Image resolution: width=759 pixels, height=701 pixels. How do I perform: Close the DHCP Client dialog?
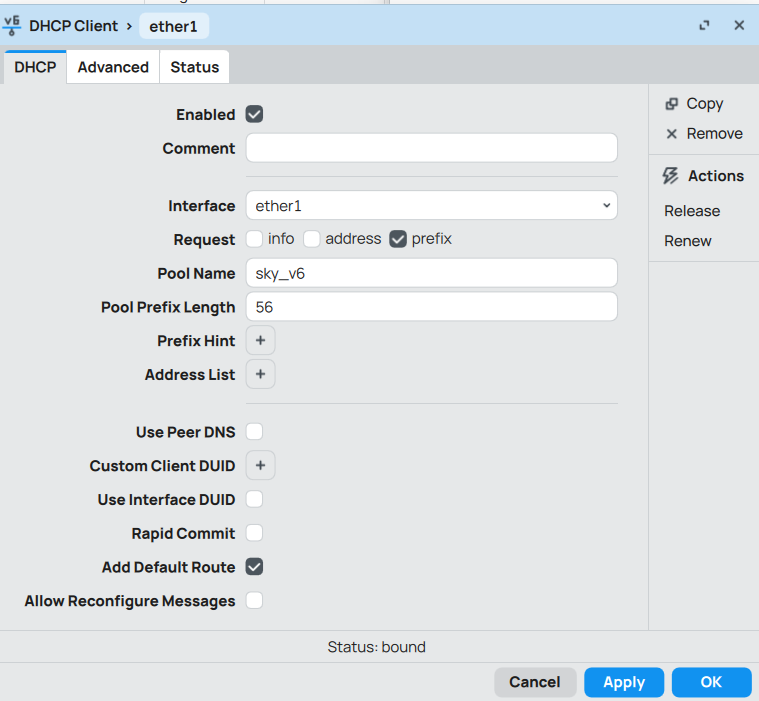[739, 25]
